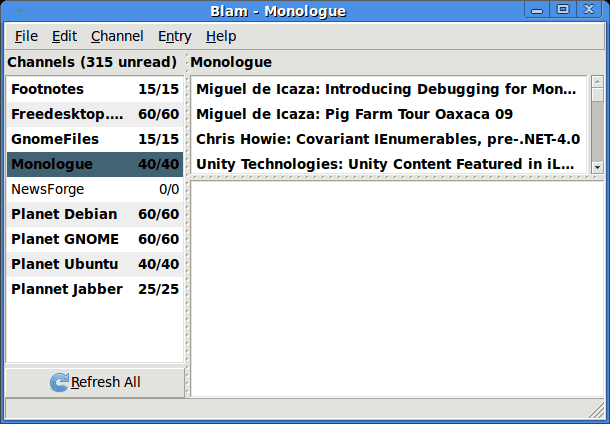Open the Edit menu
Viewport: 610px width, 424px height.
coord(64,36)
